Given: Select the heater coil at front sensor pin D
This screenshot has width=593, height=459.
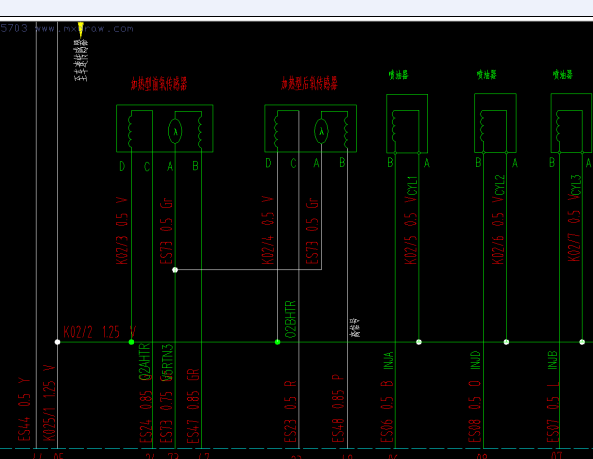Looking at the screenshot, I should click(130, 131).
